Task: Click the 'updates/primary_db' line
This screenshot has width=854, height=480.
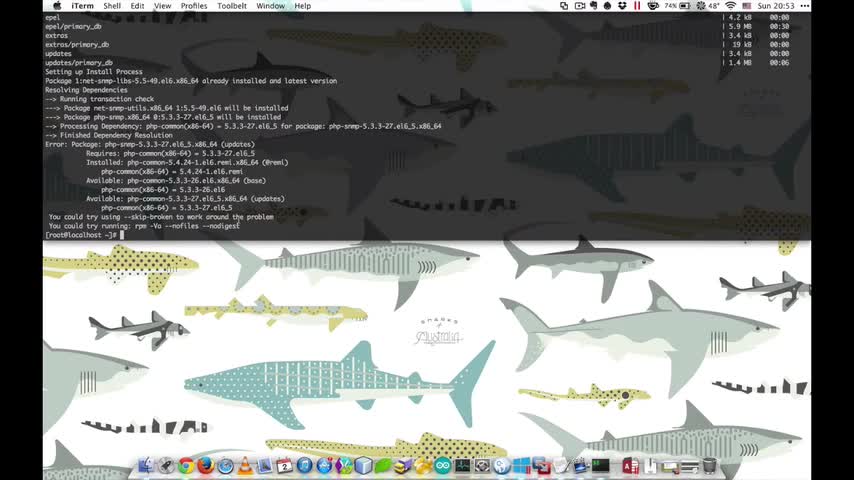Action: click(79, 63)
